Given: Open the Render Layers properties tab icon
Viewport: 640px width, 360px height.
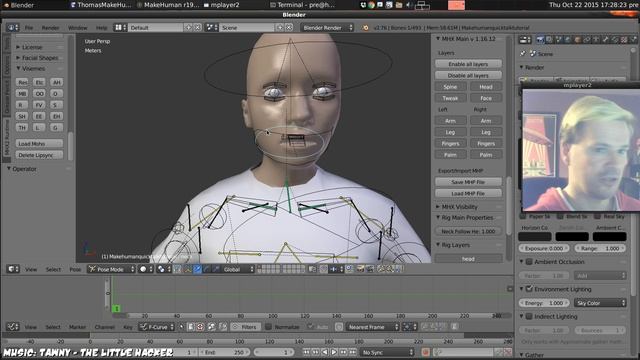Looking at the screenshot, I should click(x=549, y=40).
